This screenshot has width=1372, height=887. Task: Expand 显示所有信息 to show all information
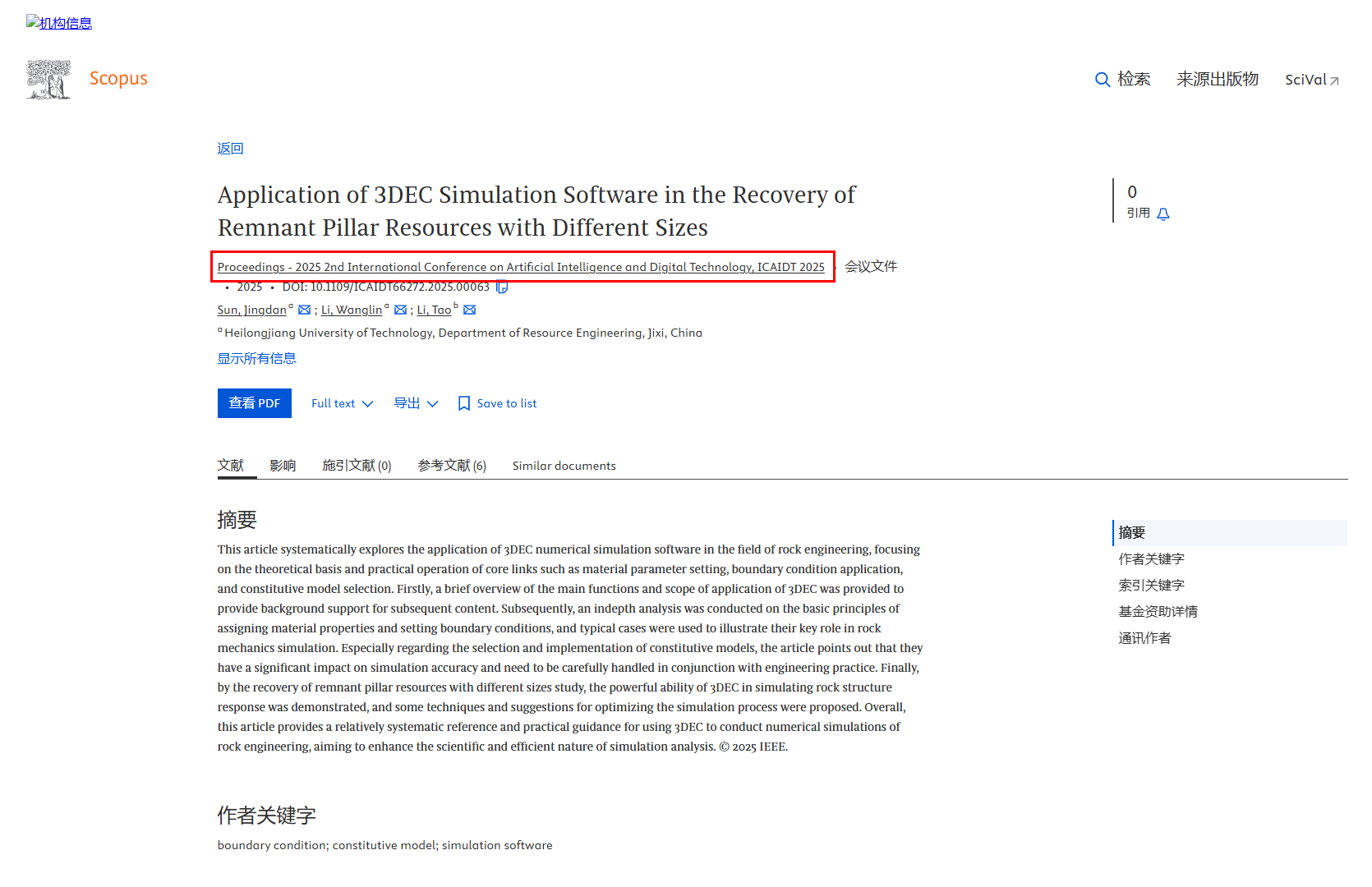pos(256,359)
